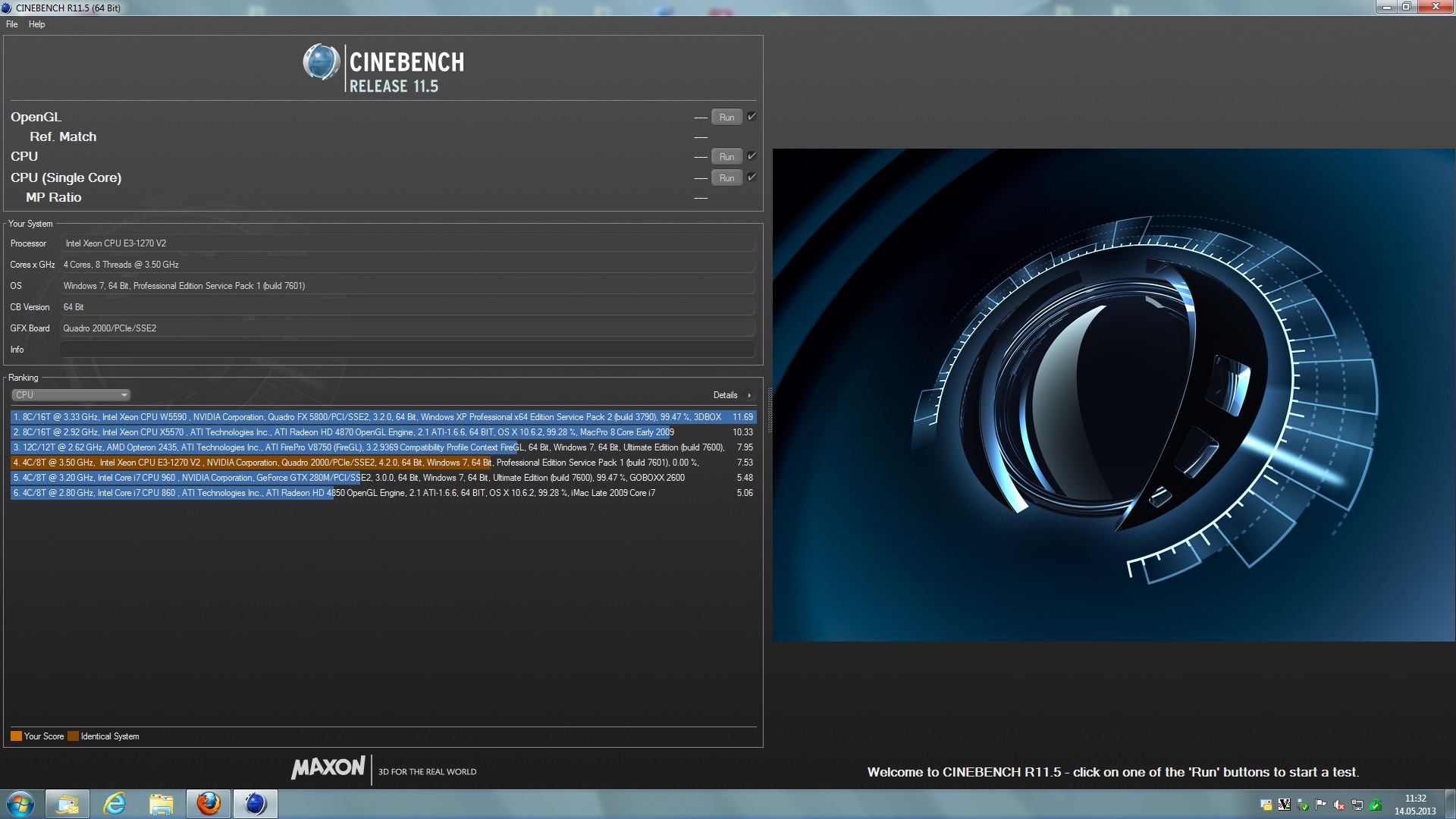Screen dimensions: 1456x819
Task: Click the splitter handle between the panels
Action: click(768, 409)
